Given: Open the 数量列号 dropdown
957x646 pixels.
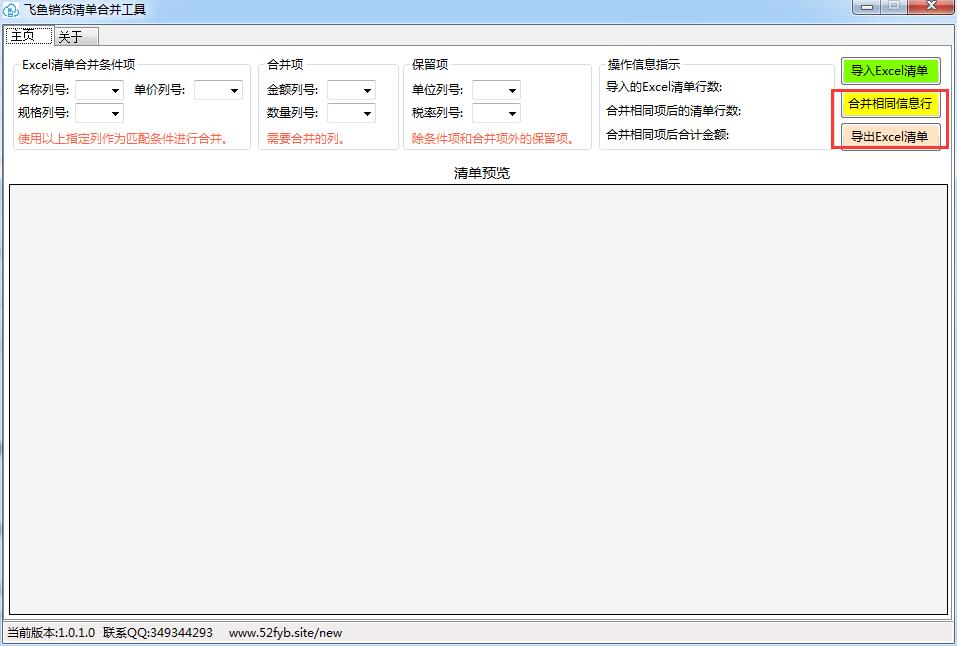Looking at the screenshot, I should tap(352, 114).
